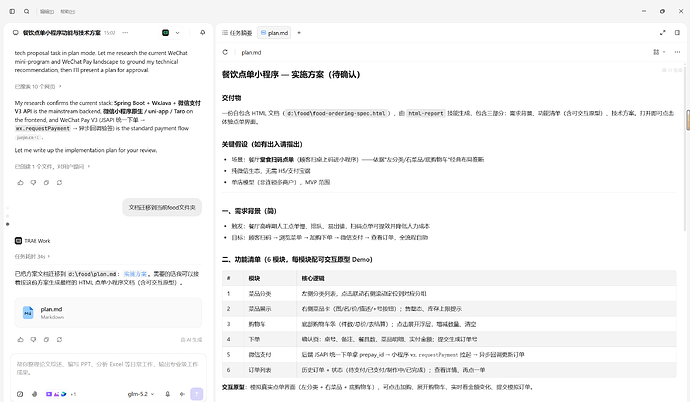The image size is (690, 402).
Task: Add a new tab with plus button
Action: pos(299,33)
